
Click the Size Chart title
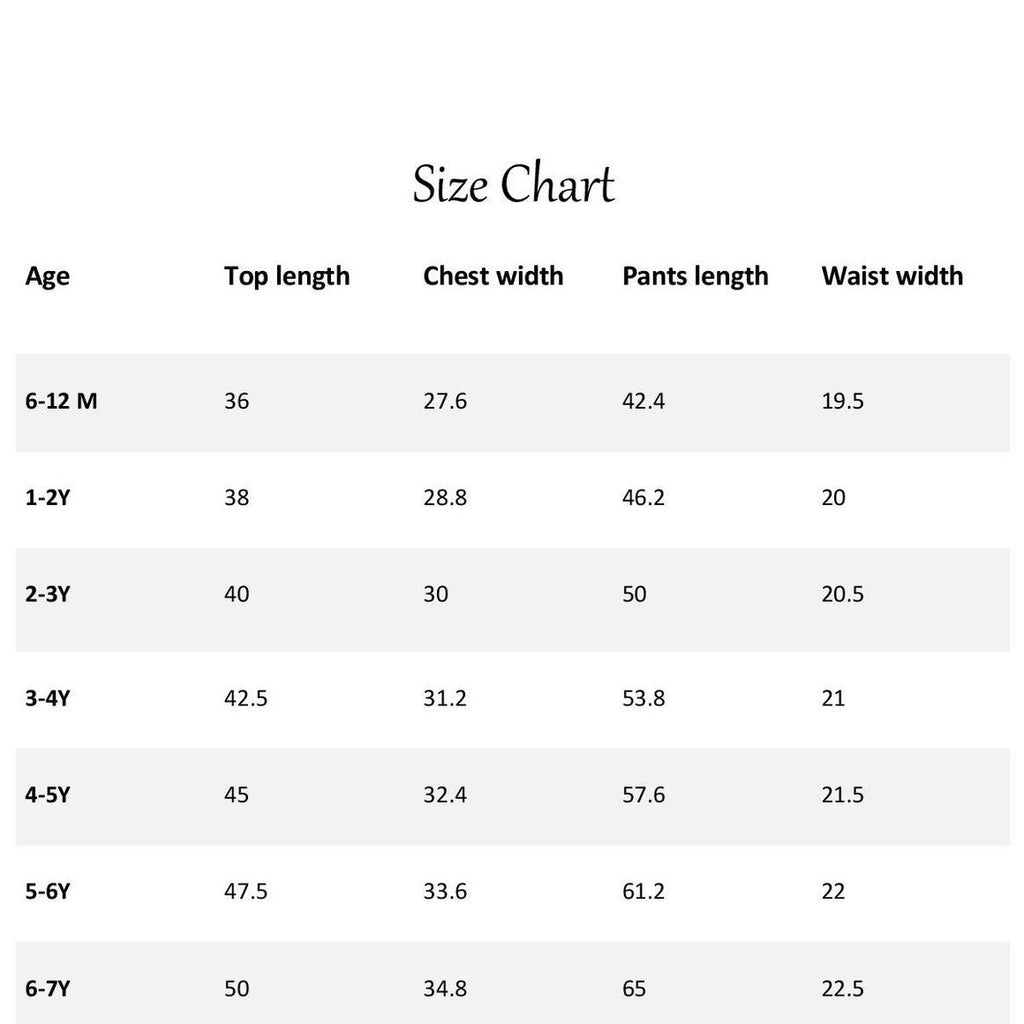(513, 184)
